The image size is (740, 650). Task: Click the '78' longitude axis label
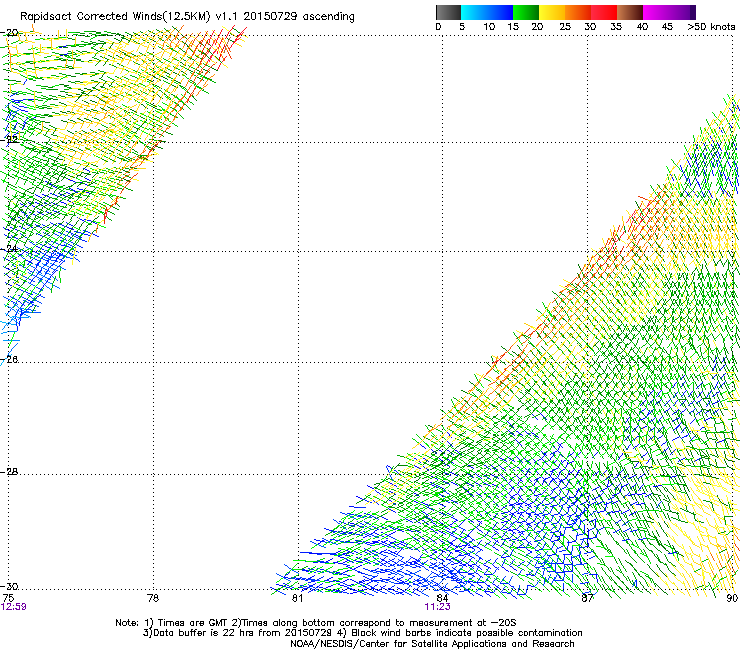[x=153, y=598]
